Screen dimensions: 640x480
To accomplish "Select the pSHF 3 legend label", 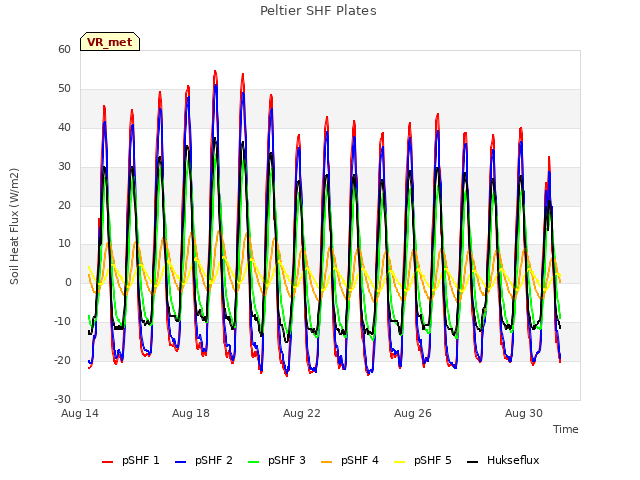I will tap(287, 460).
